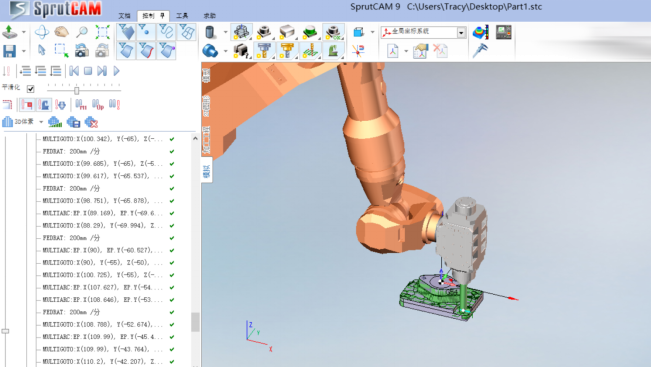Click the colored camera save-view icon

(82, 51)
